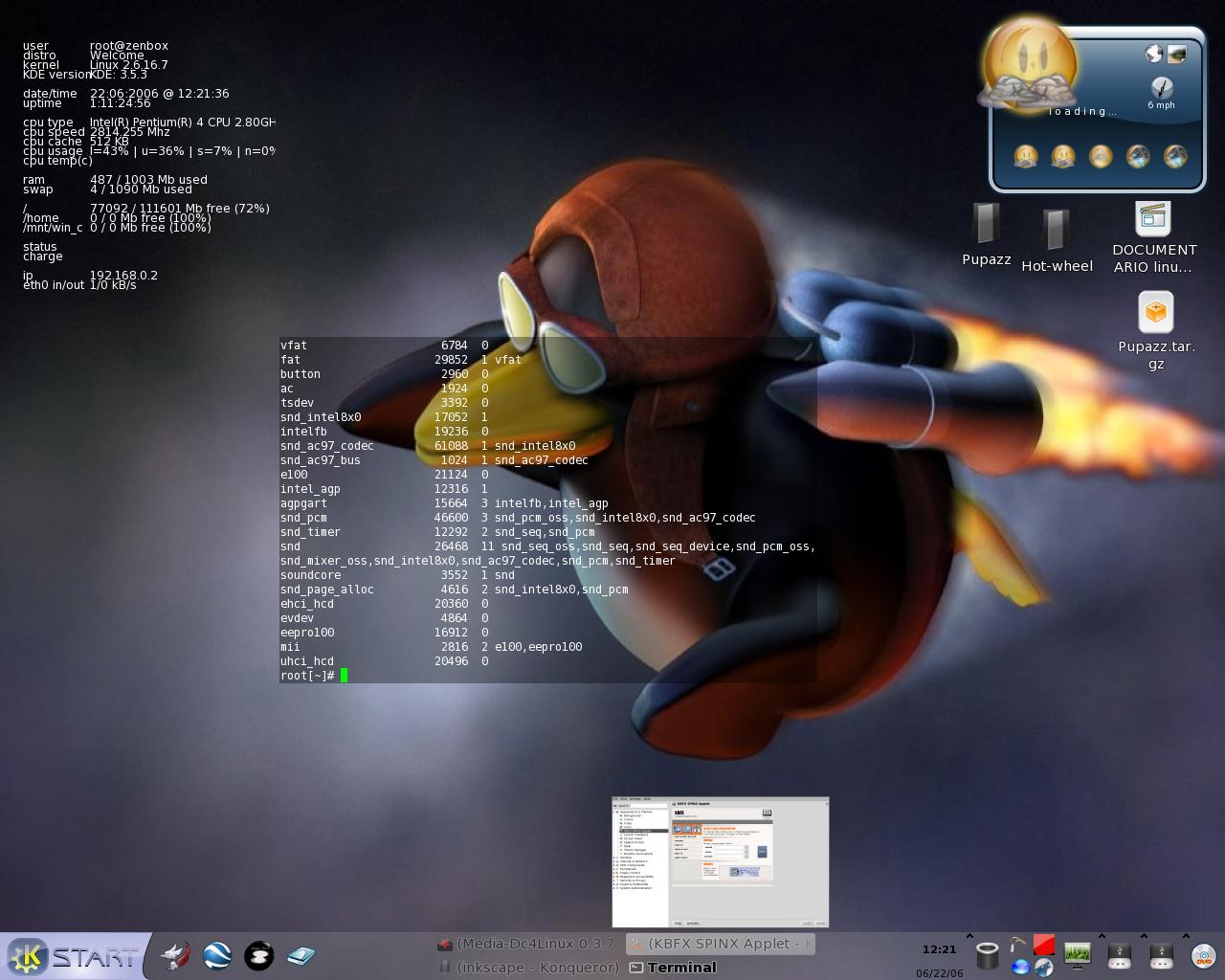This screenshot has width=1225, height=980.
Task: Click the eepro100 module line in terminal
Action: (384, 633)
